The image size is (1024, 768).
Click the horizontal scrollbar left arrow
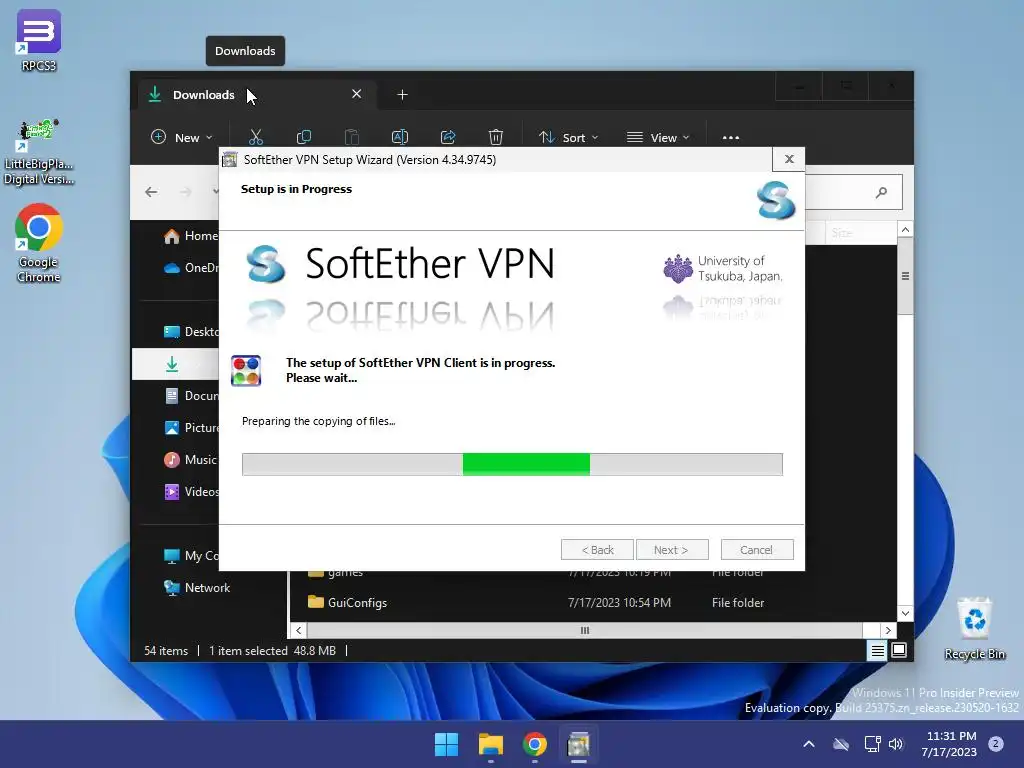(x=298, y=630)
